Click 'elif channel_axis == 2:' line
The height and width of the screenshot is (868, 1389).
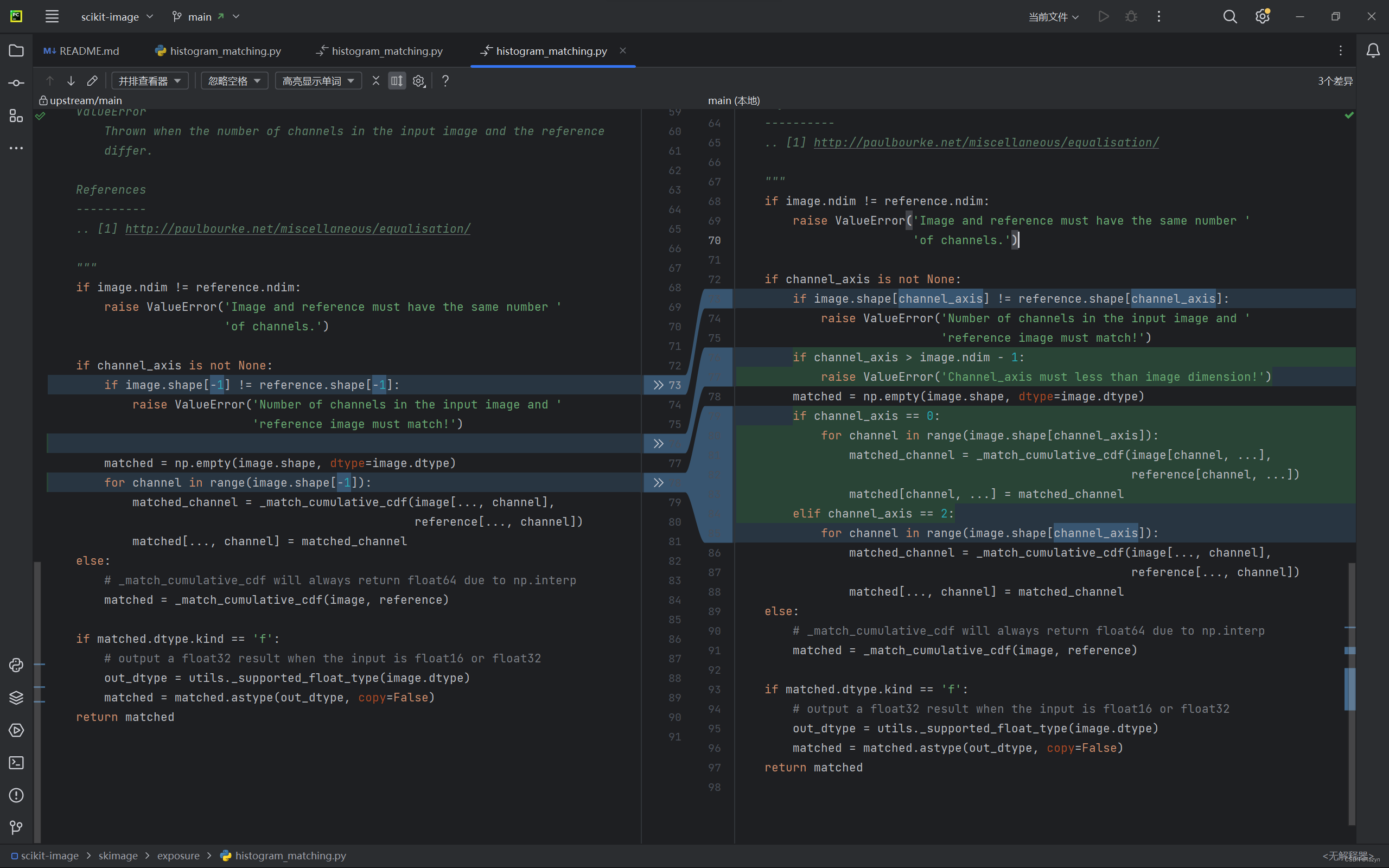(873, 514)
